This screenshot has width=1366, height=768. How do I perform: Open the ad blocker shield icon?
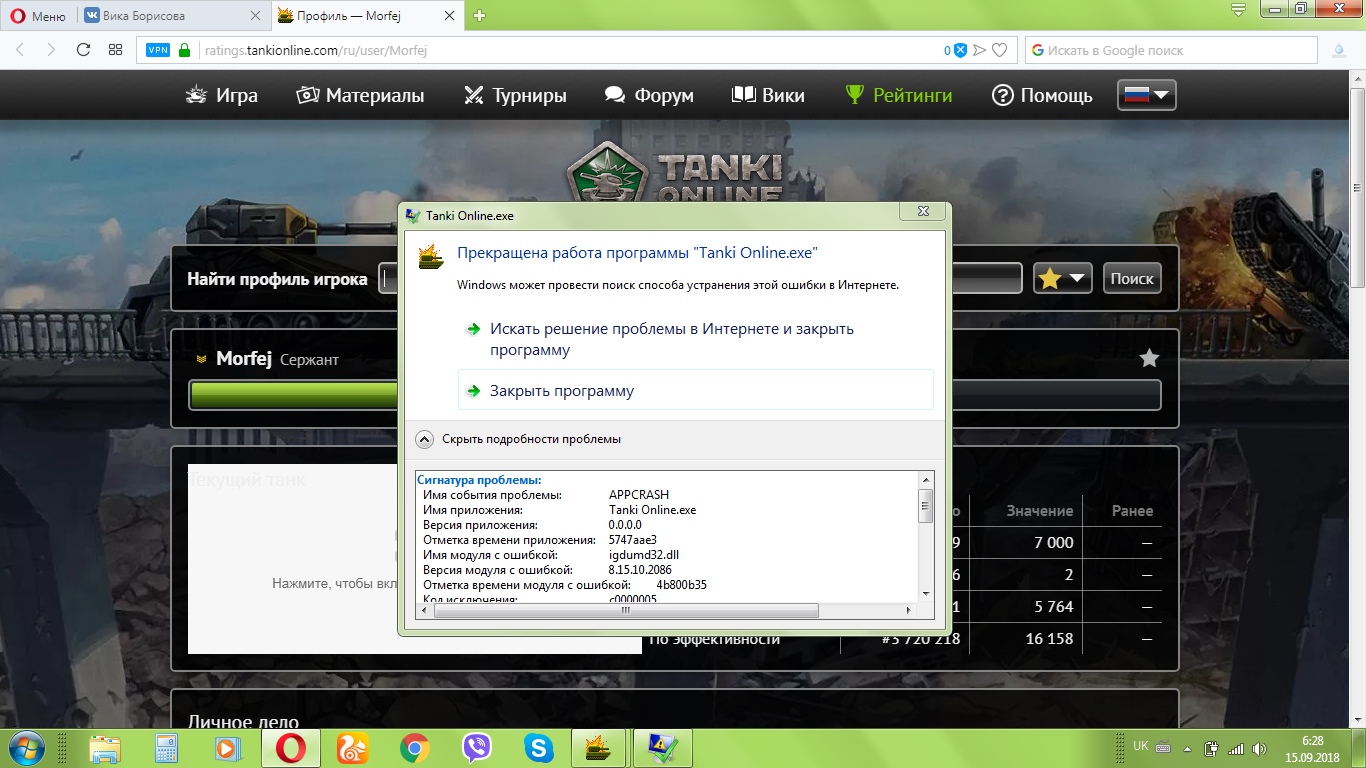point(959,50)
